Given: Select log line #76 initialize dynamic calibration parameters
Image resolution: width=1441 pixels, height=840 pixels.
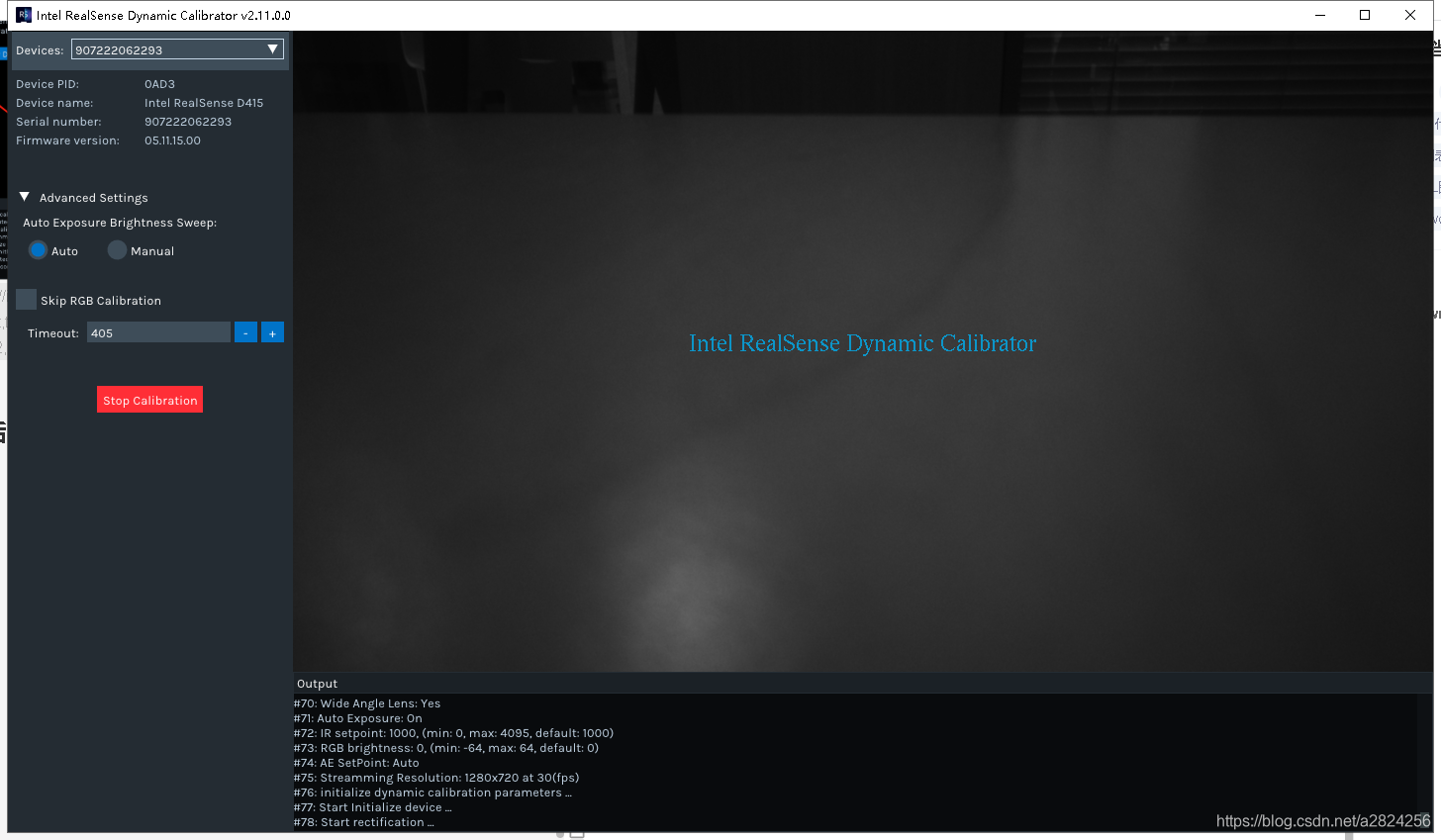Looking at the screenshot, I should [432, 793].
